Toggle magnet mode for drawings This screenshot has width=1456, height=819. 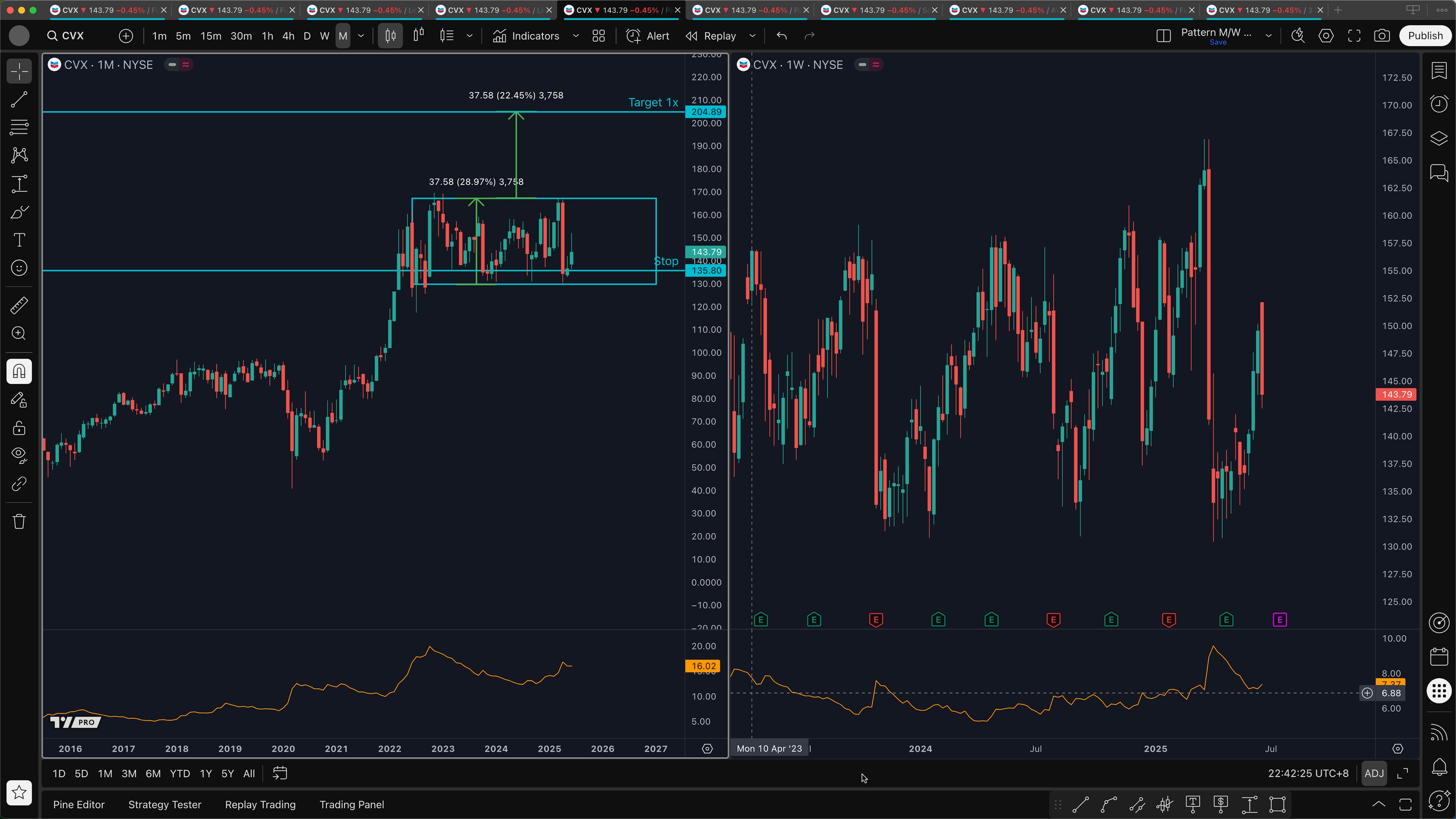(x=19, y=371)
